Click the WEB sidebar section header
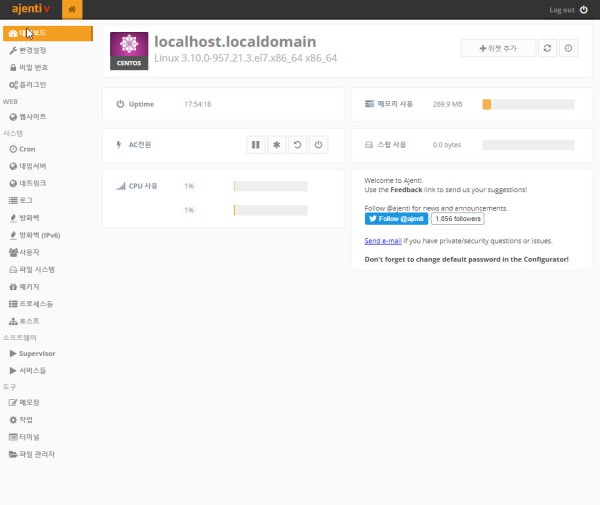Image resolution: width=600 pixels, height=505 pixels. [x=10, y=102]
